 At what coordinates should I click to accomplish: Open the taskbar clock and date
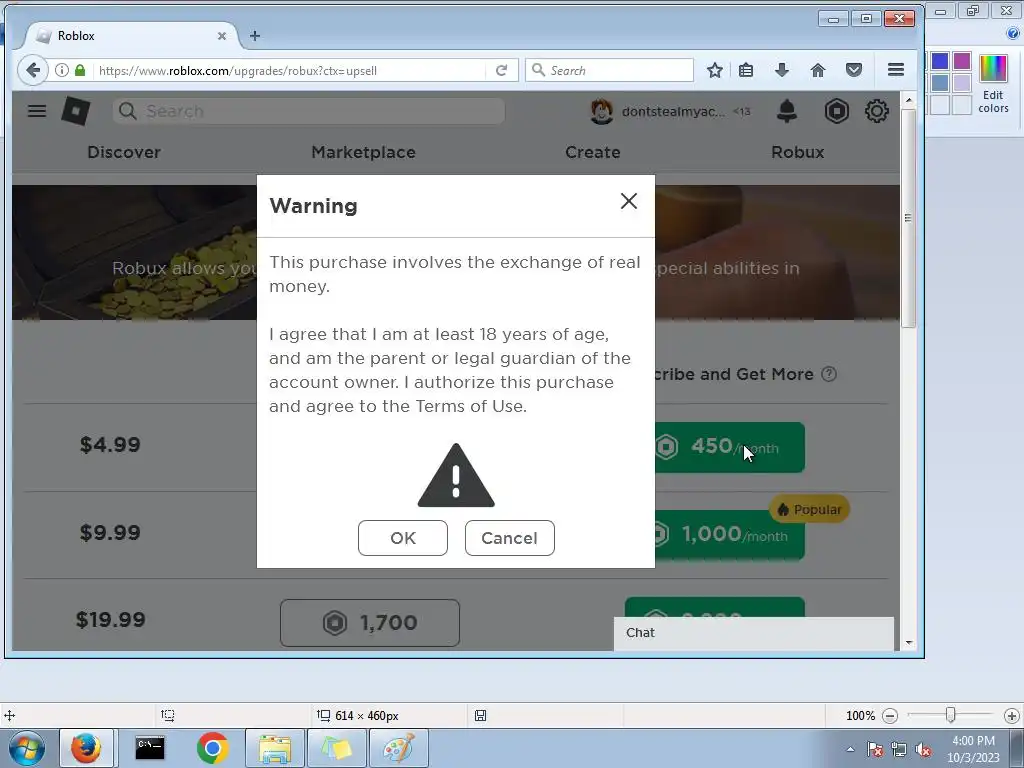973,749
